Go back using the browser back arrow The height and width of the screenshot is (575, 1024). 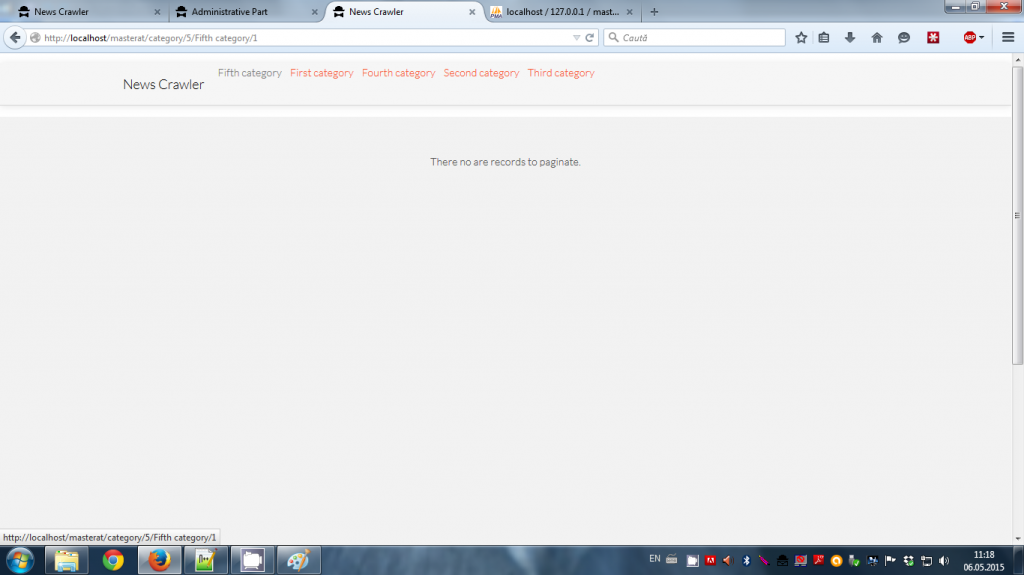[15, 38]
